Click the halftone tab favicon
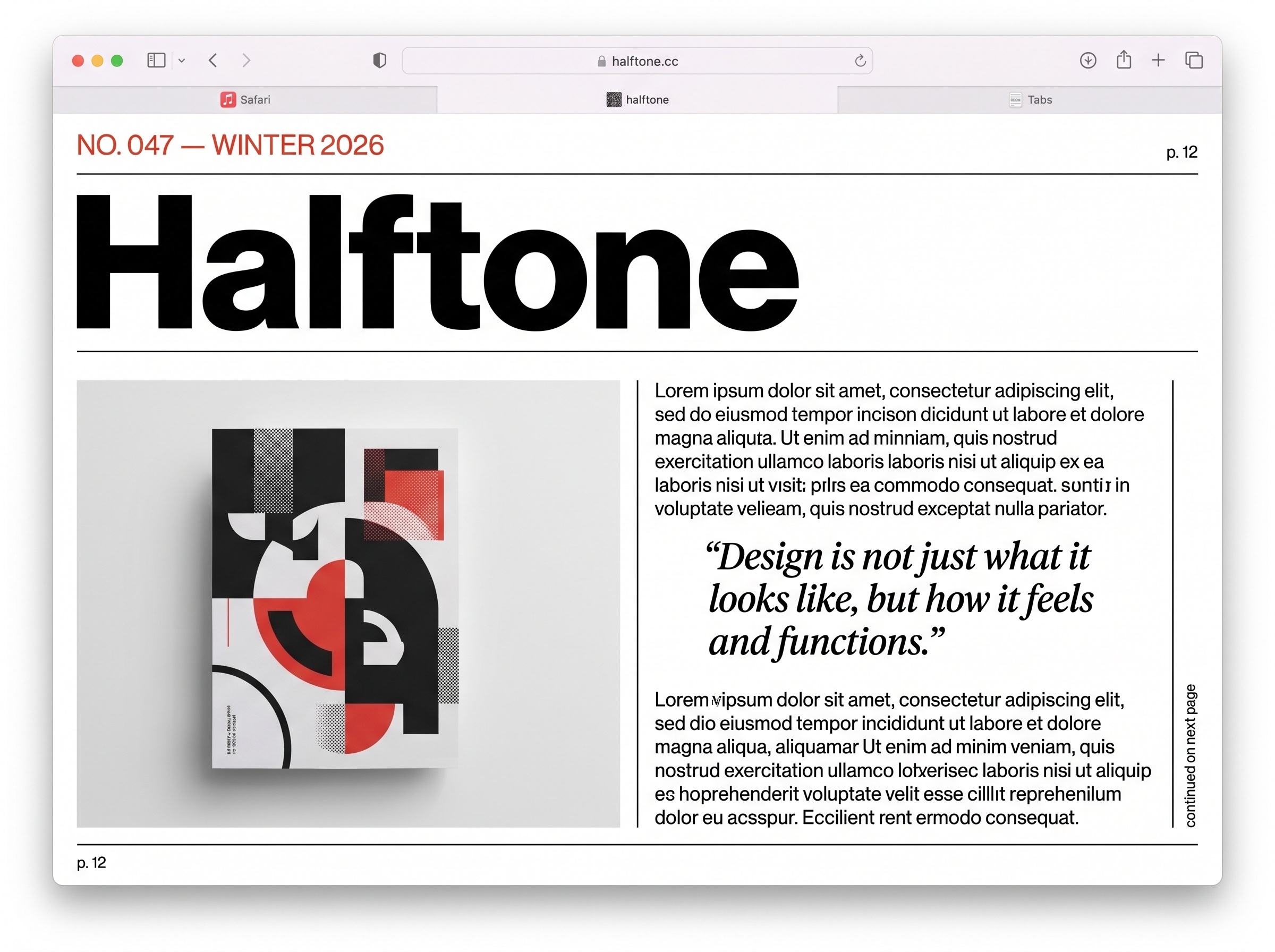The image size is (1275, 952). [614, 100]
